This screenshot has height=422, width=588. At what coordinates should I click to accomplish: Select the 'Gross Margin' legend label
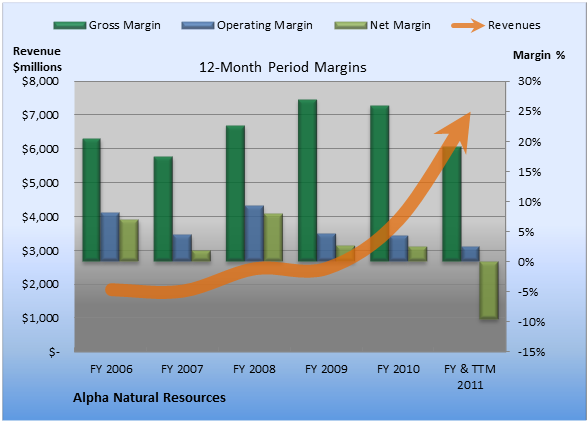(x=125, y=25)
